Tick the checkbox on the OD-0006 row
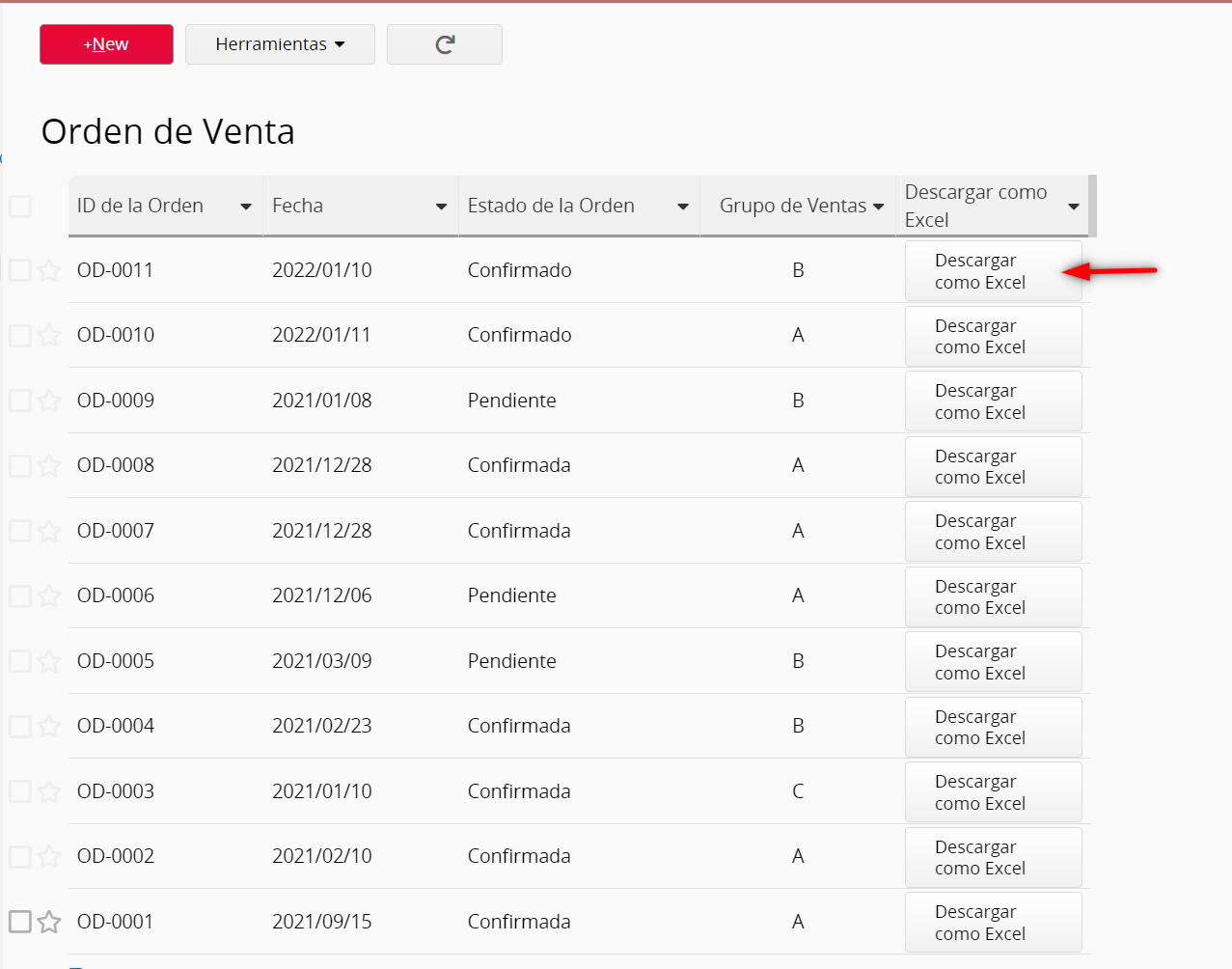This screenshot has height=969, width=1232. 20,595
